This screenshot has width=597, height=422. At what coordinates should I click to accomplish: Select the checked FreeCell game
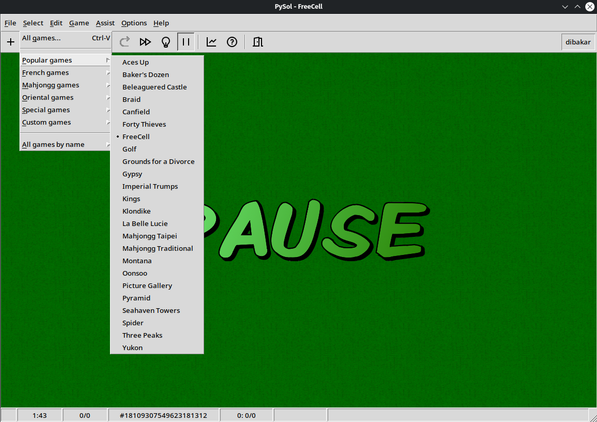pyautogui.click(x=157, y=137)
